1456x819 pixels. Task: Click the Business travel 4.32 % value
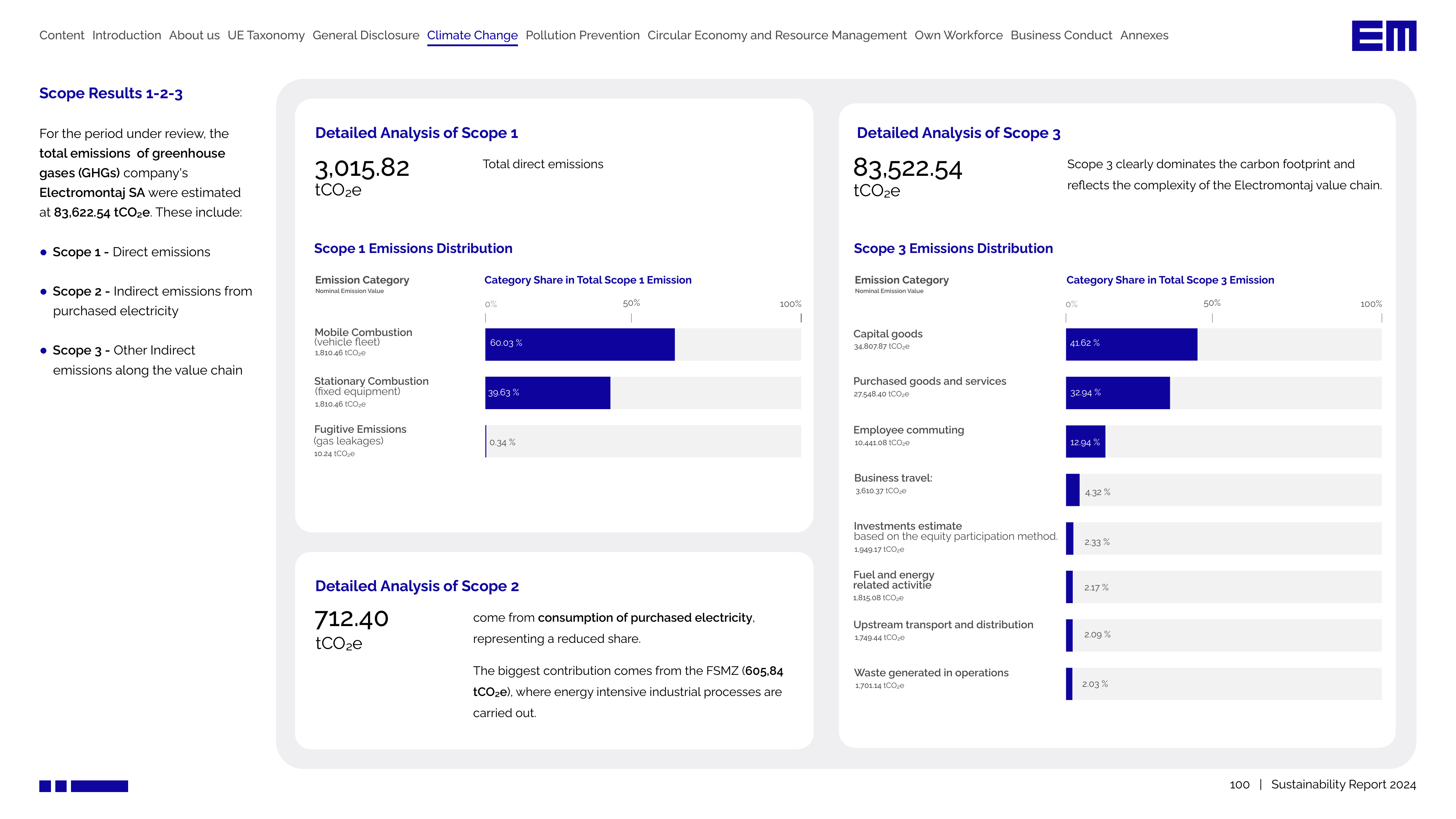[x=1097, y=492]
